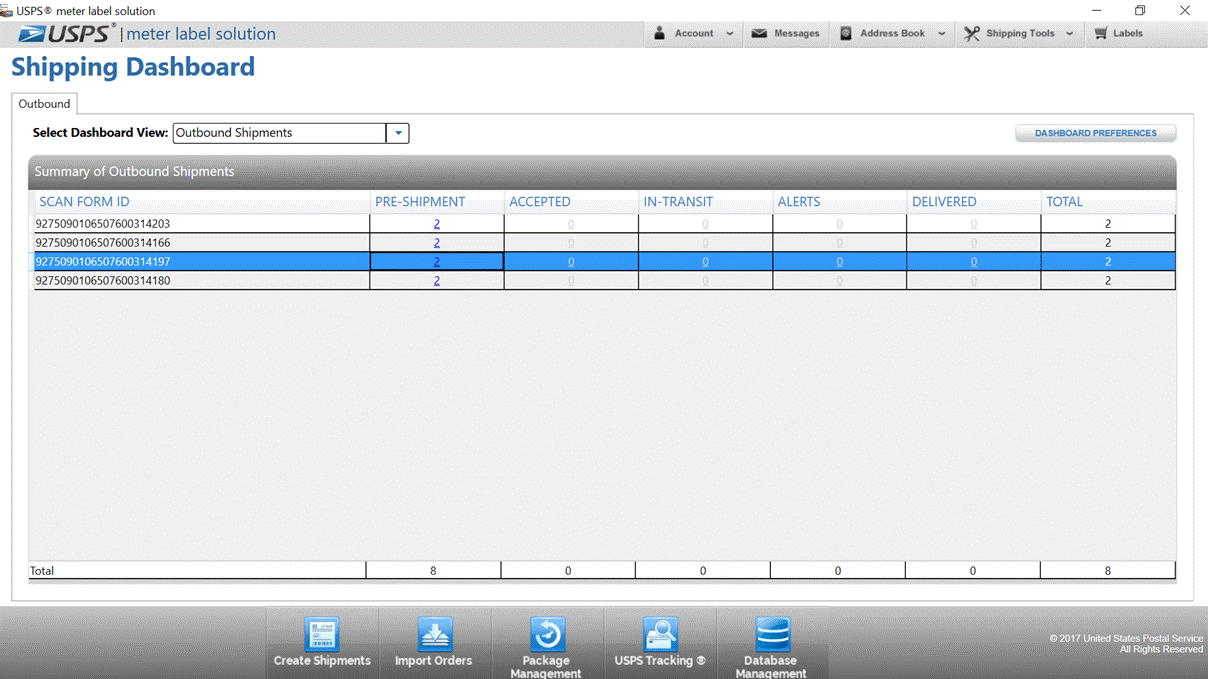The height and width of the screenshot is (679, 1208).
Task: Click the USPS eagle logo
Action: coord(32,34)
